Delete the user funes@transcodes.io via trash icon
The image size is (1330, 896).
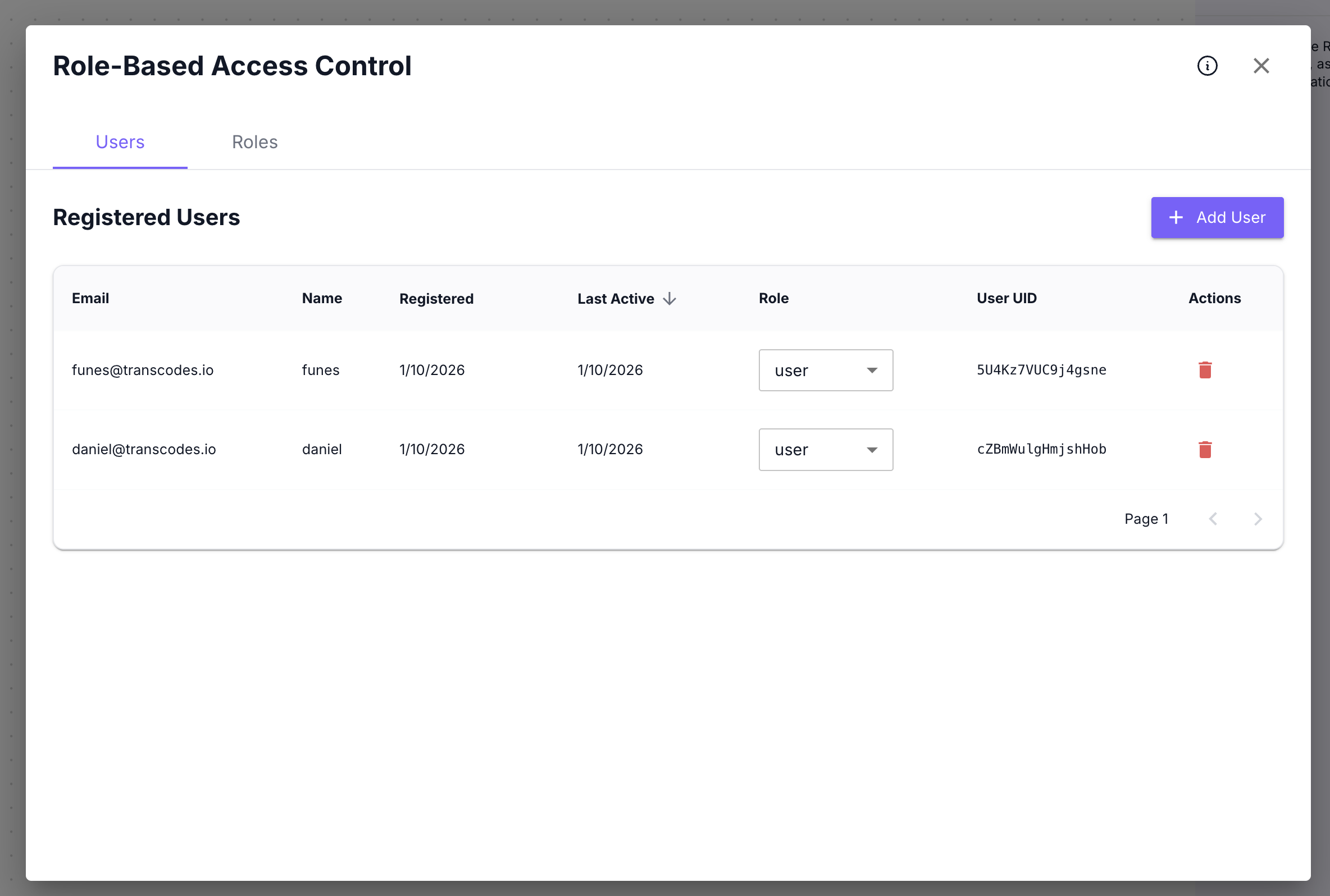point(1205,370)
